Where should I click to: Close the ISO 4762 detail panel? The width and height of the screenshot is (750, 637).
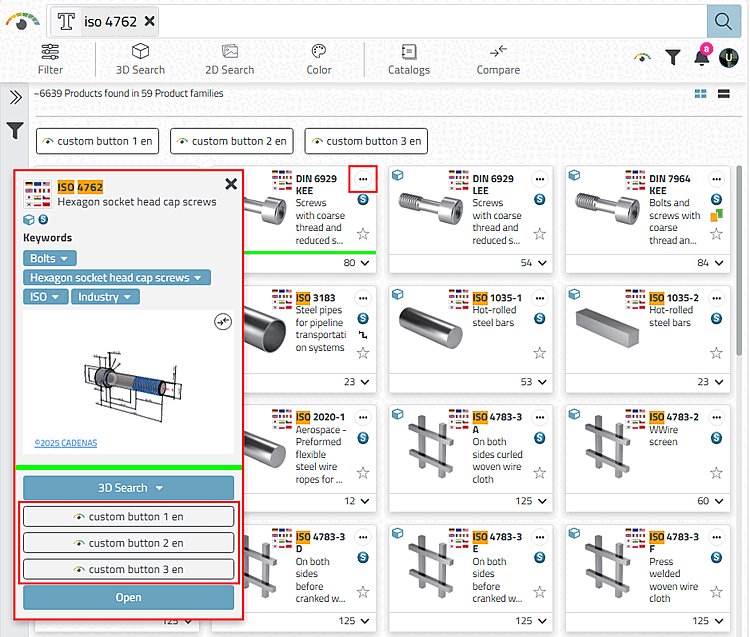[231, 184]
